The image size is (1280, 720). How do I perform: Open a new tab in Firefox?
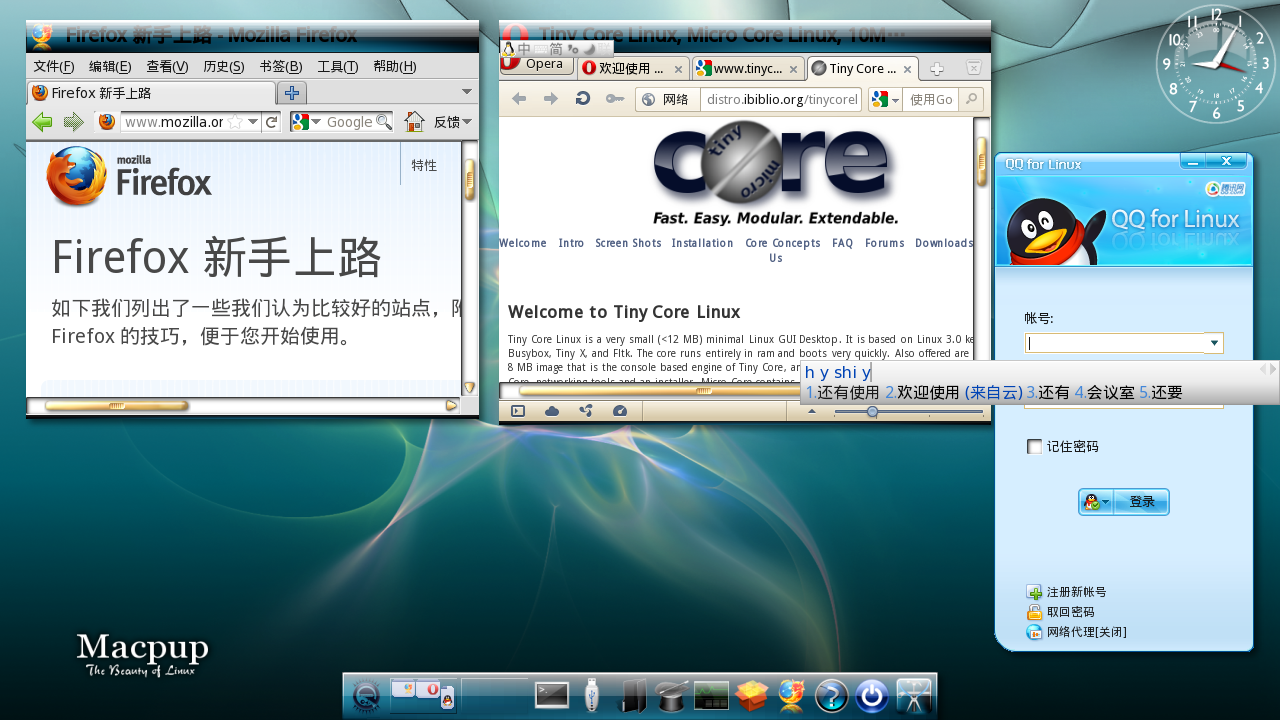[x=292, y=93]
